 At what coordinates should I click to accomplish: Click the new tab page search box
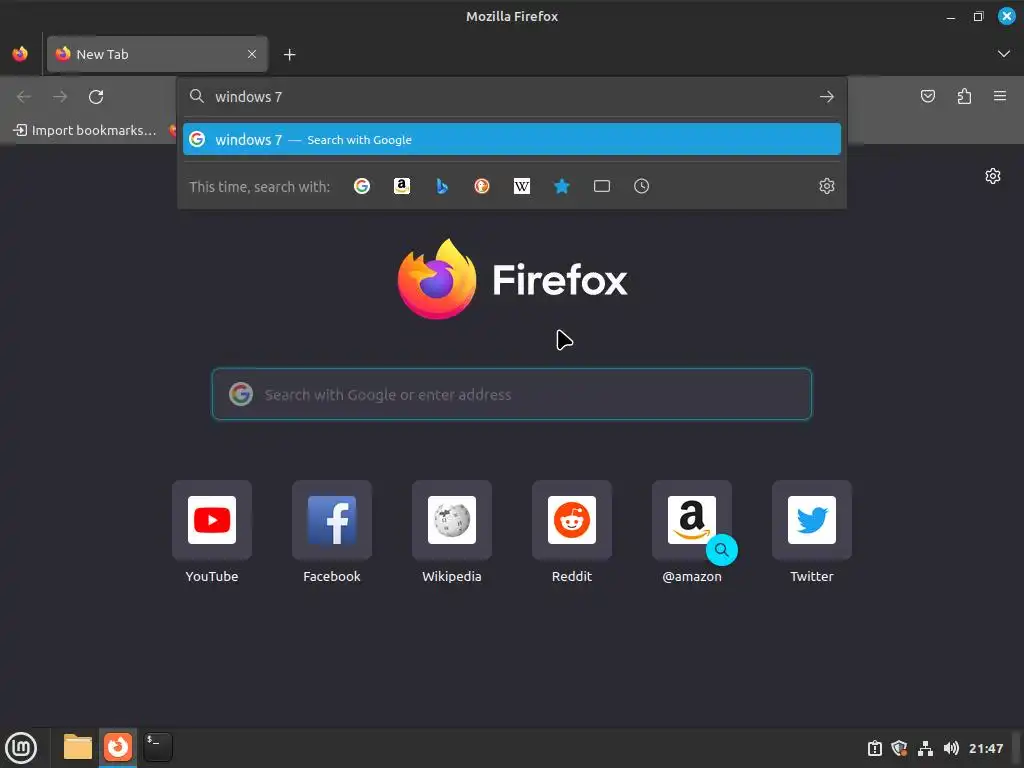[512, 394]
